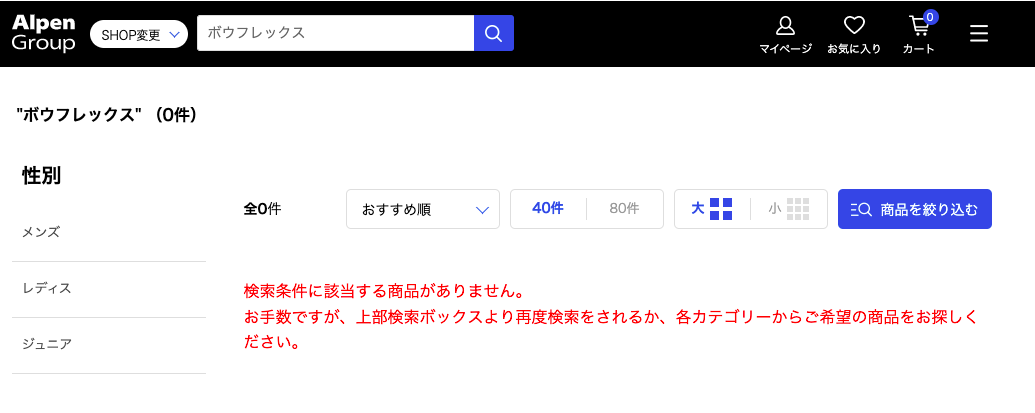Open the SHOP変更 dropdown
Image resolution: width=1035 pixels, height=413 pixels.
point(139,34)
